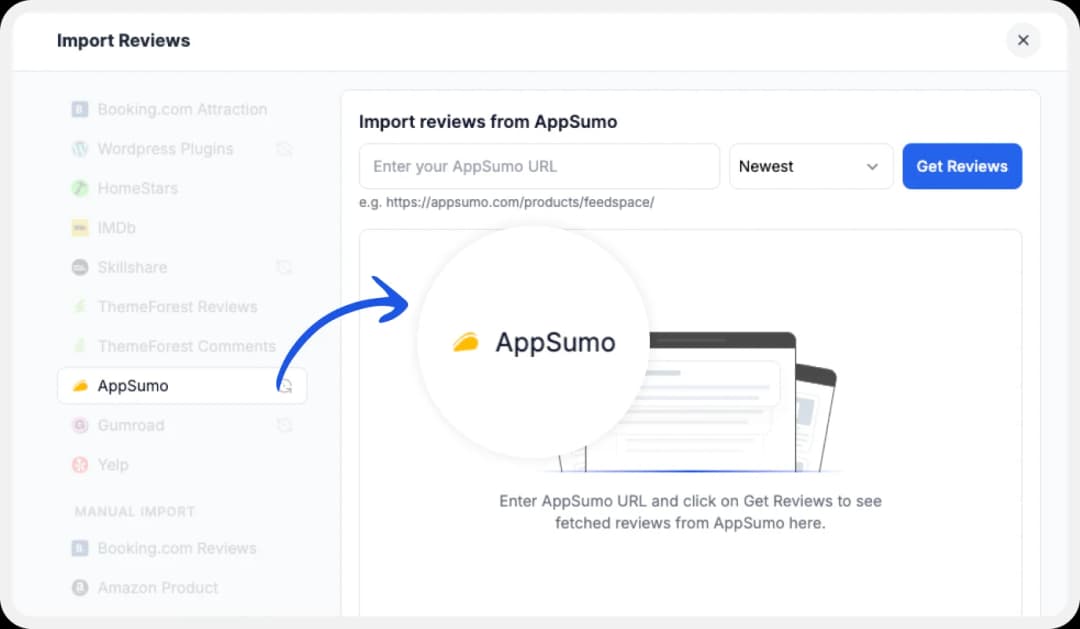This screenshot has width=1080, height=629.
Task: Click the IMDb icon in the sidebar
Action: 80,227
